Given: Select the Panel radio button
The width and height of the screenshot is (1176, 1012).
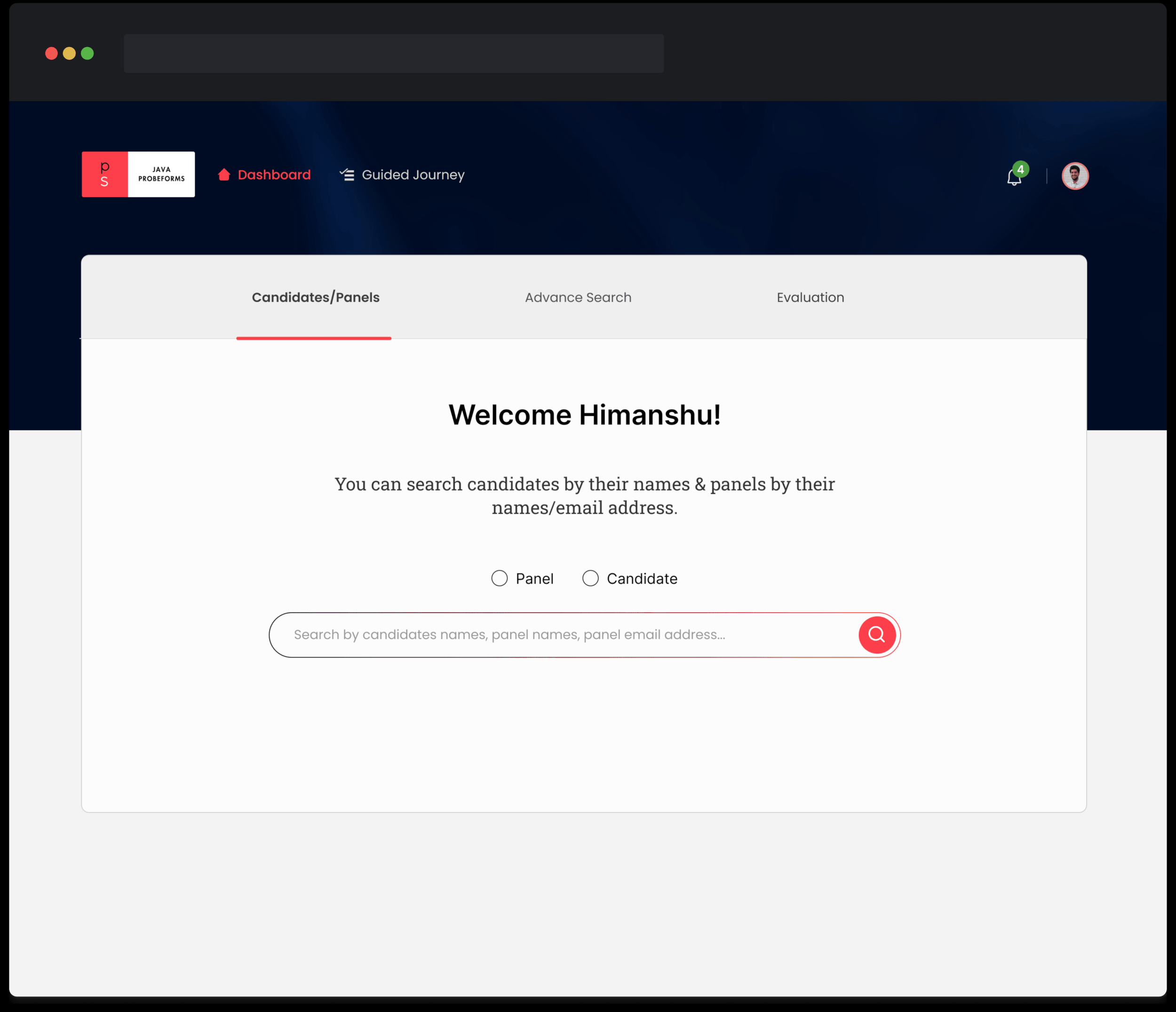Looking at the screenshot, I should [x=499, y=578].
